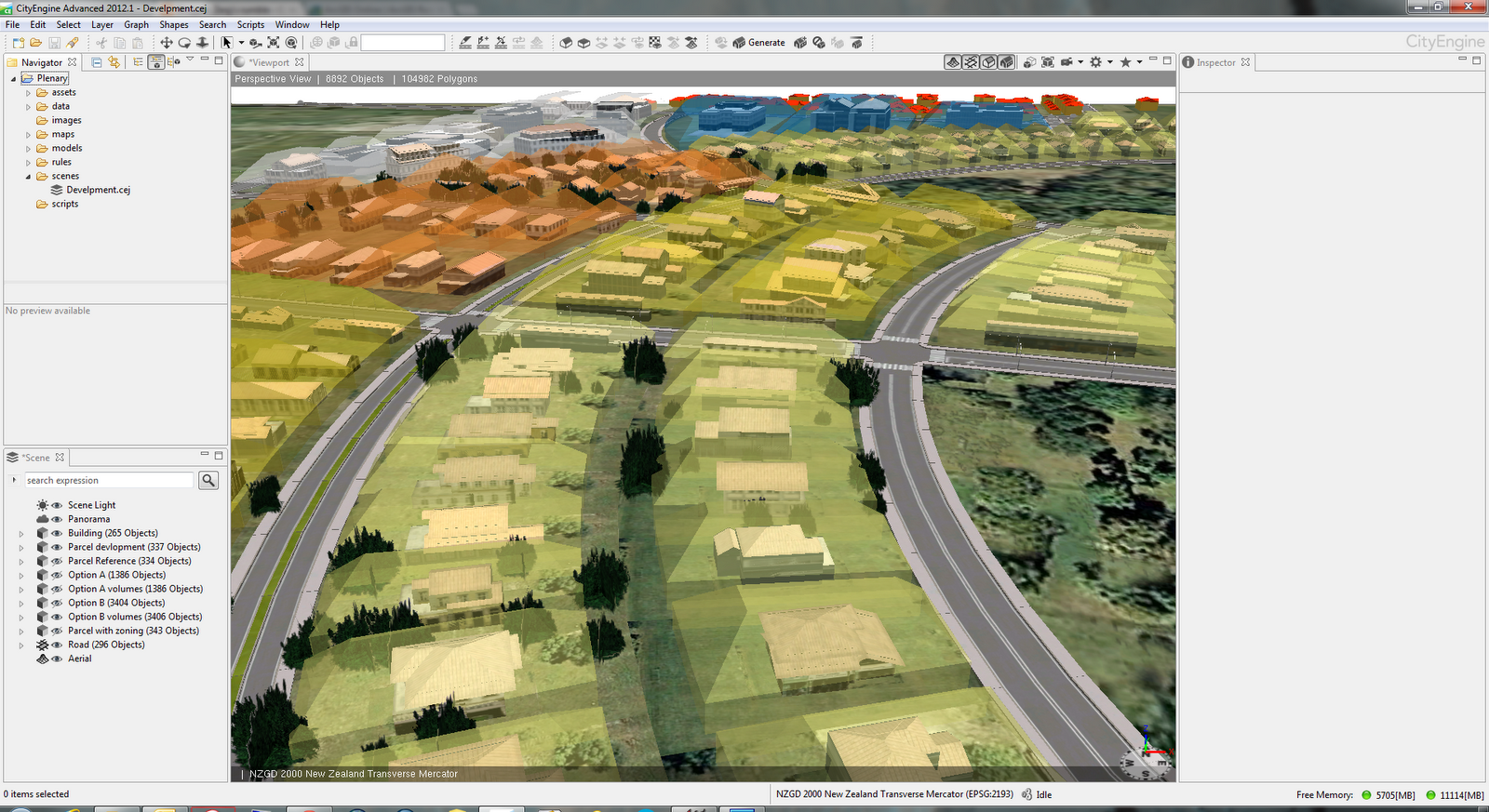Open the Navigator view menu triangle

click(190, 60)
